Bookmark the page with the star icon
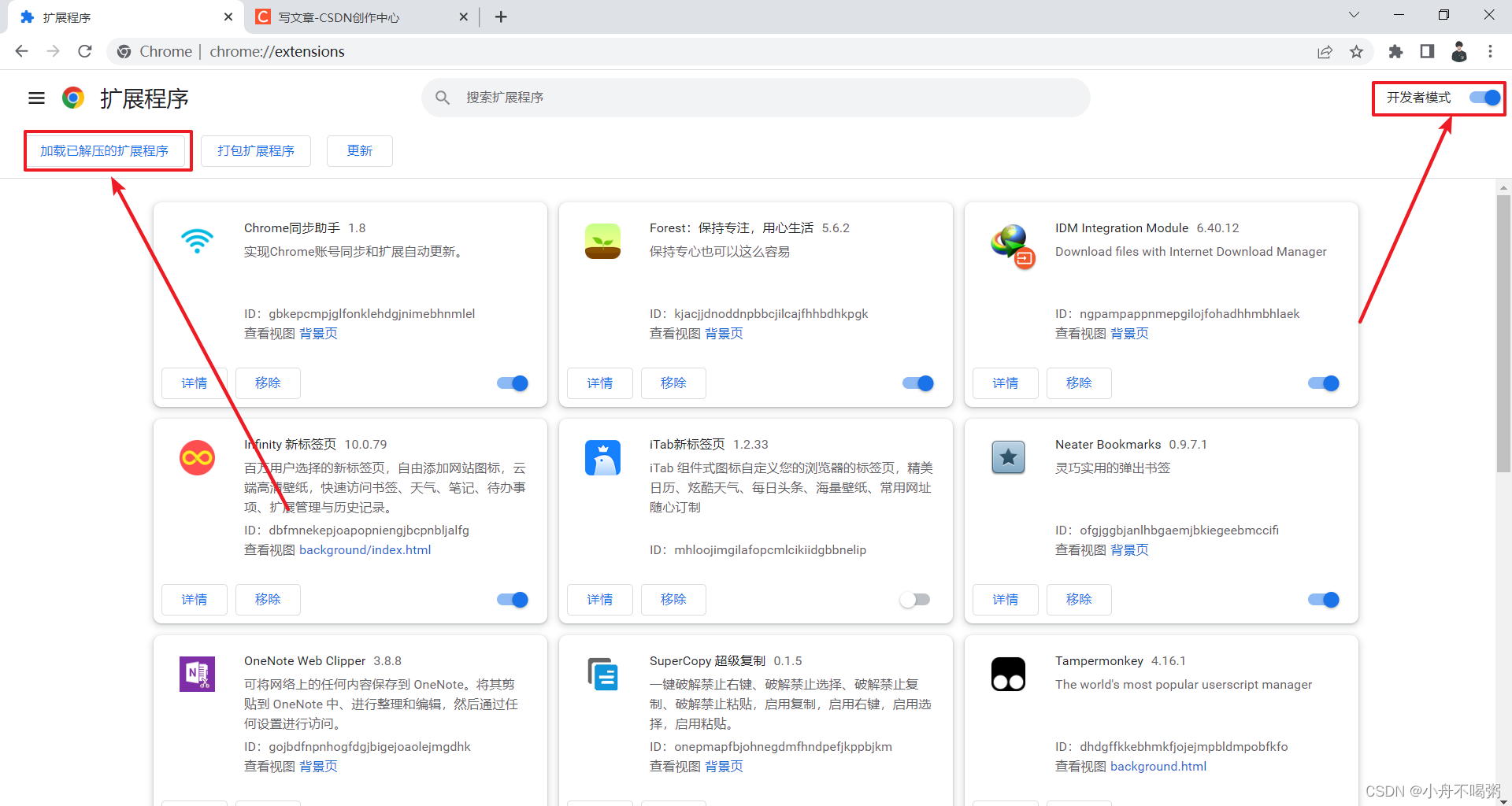1512x806 pixels. point(1356,51)
